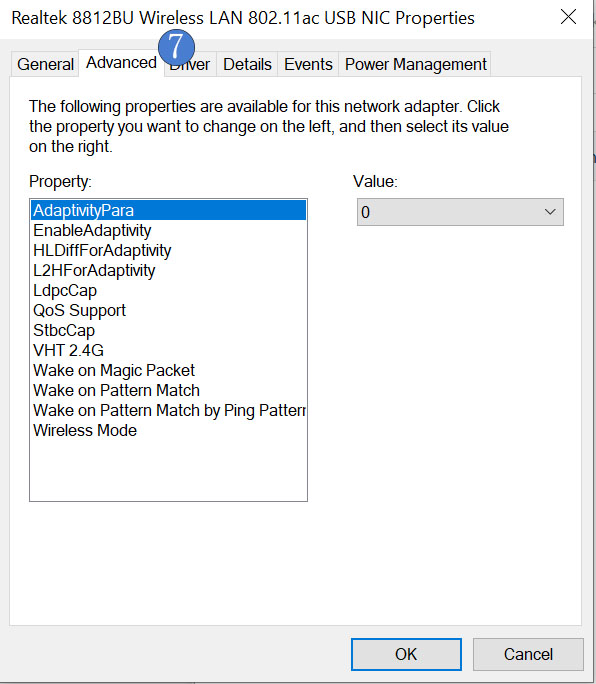Viewport: 596px width, 684px height.
Task: Click the blue number 7 badge
Action: [176, 47]
